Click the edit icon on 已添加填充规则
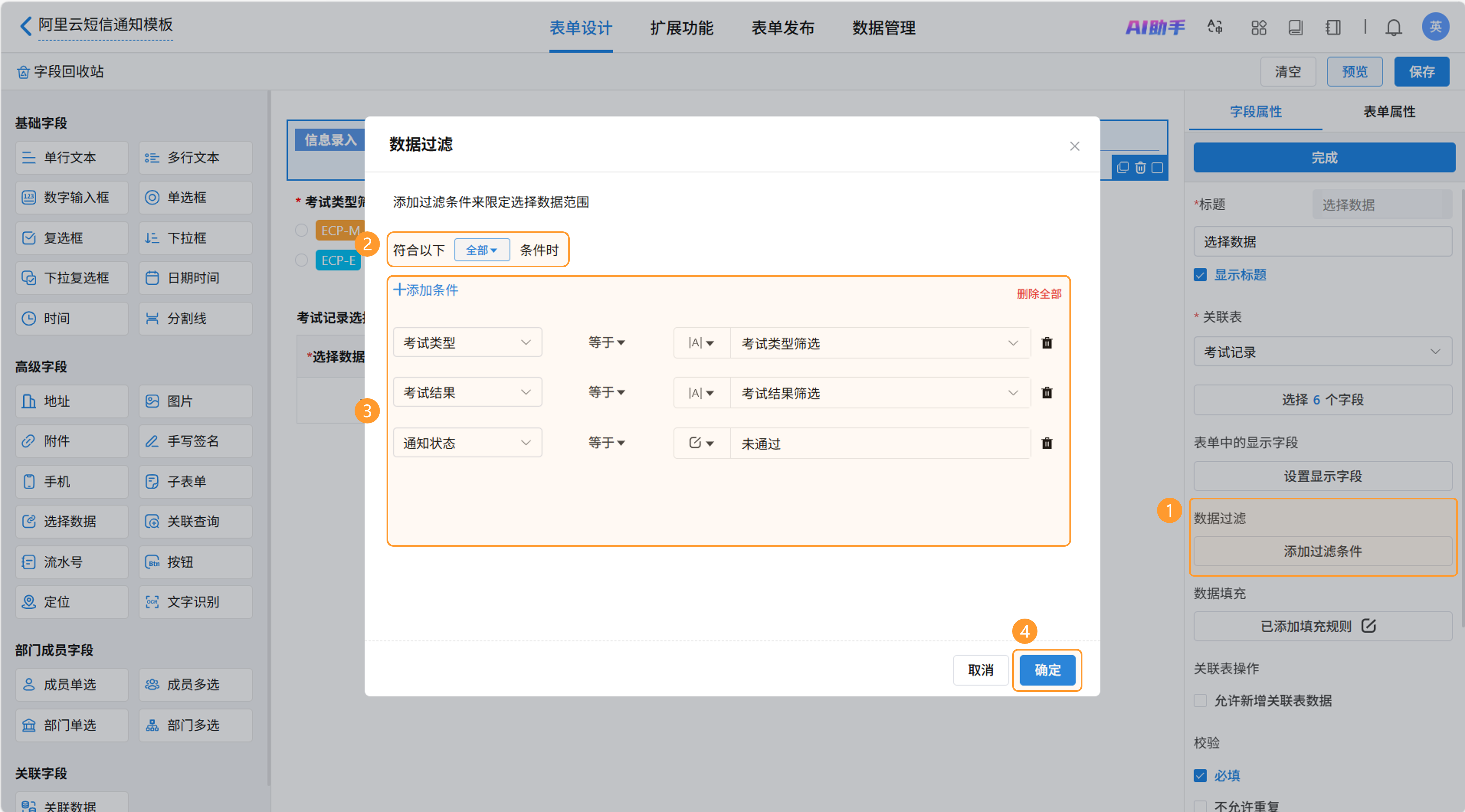The height and width of the screenshot is (812, 1465). [x=1368, y=626]
